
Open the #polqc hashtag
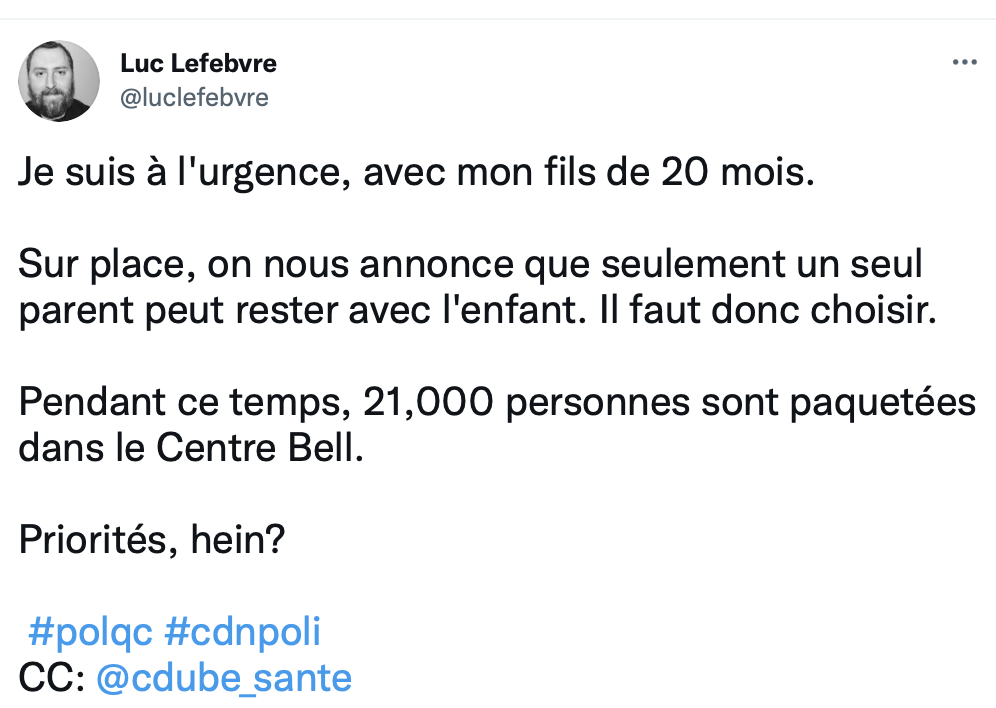click(91, 632)
